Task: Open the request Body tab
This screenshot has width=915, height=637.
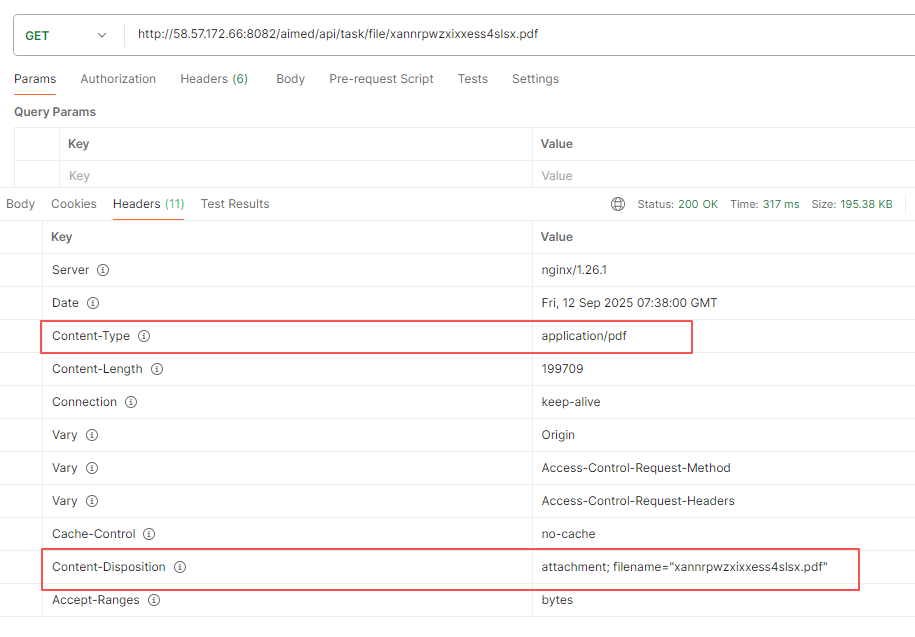Action: pyautogui.click(x=291, y=79)
